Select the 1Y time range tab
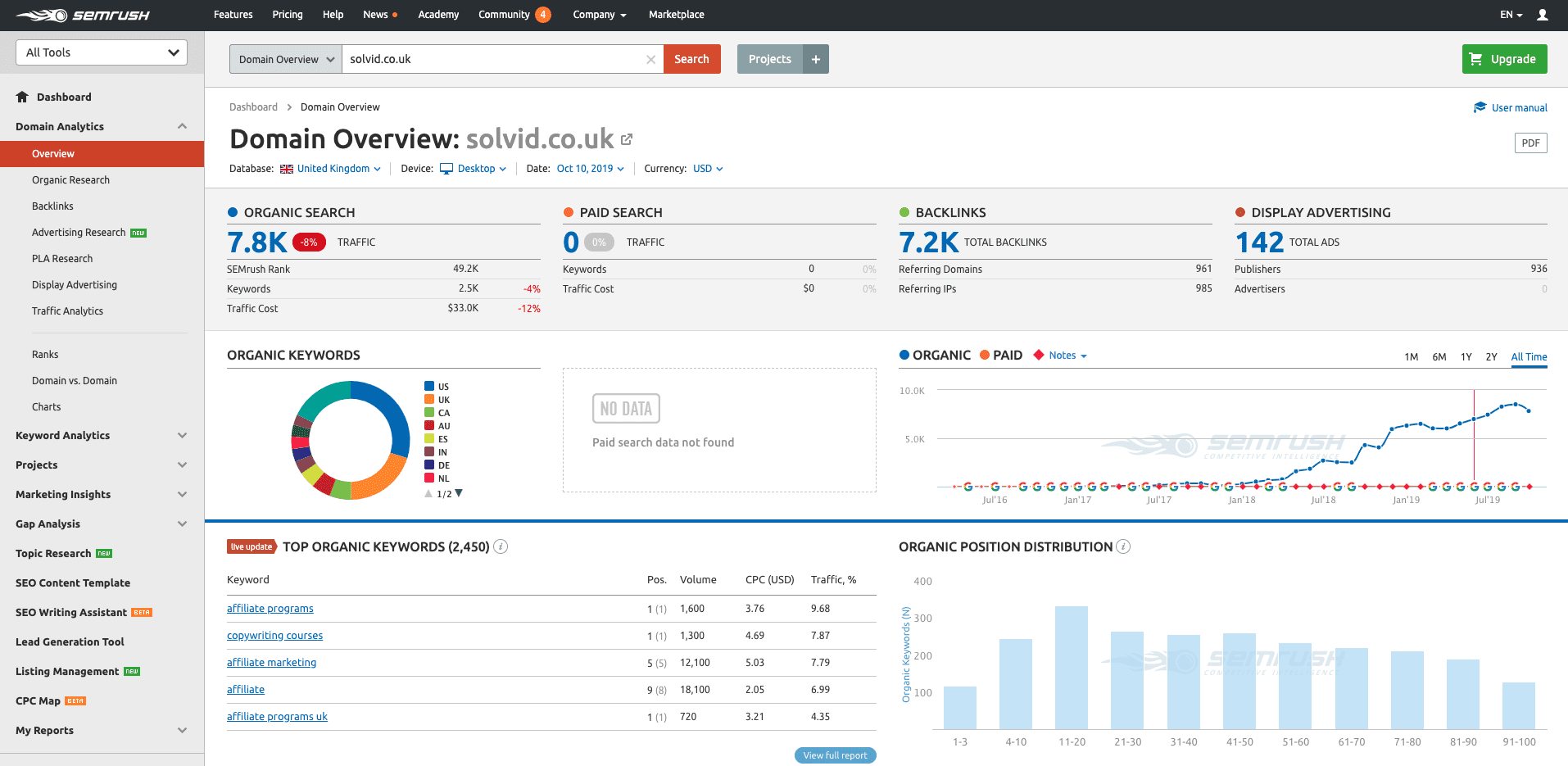Viewport: 1568px width, 766px height. [1466, 357]
